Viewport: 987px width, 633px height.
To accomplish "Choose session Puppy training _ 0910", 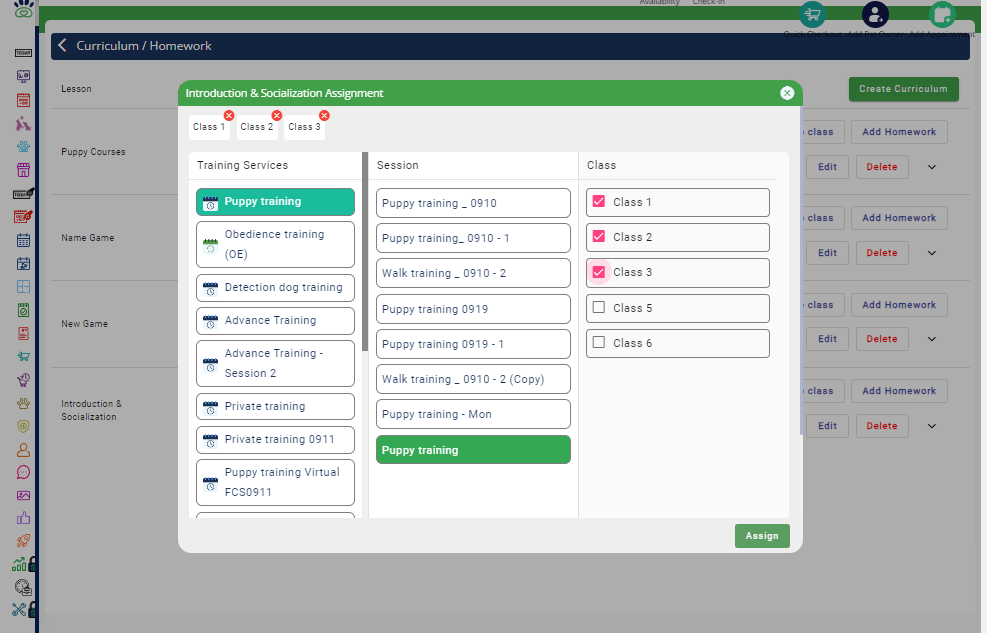I will click(x=473, y=203).
